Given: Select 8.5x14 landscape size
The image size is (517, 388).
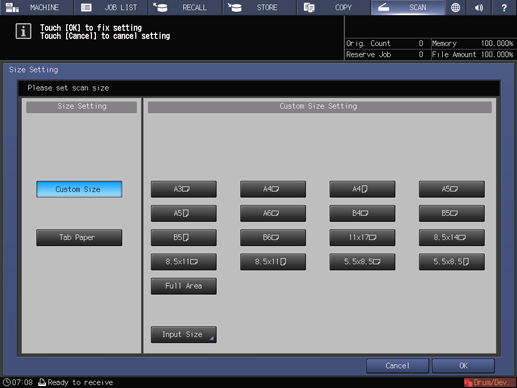Looking at the screenshot, I should click(x=452, y=237).
